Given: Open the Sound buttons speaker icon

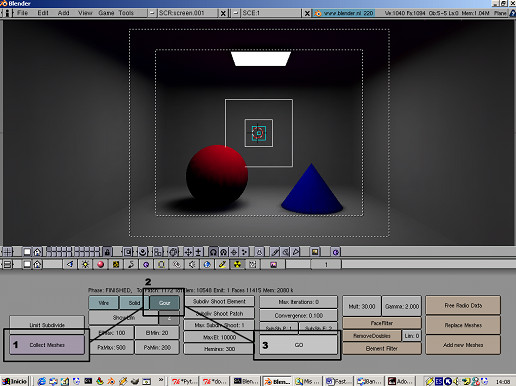Looking at the screenshot, I should coord(192,264).
